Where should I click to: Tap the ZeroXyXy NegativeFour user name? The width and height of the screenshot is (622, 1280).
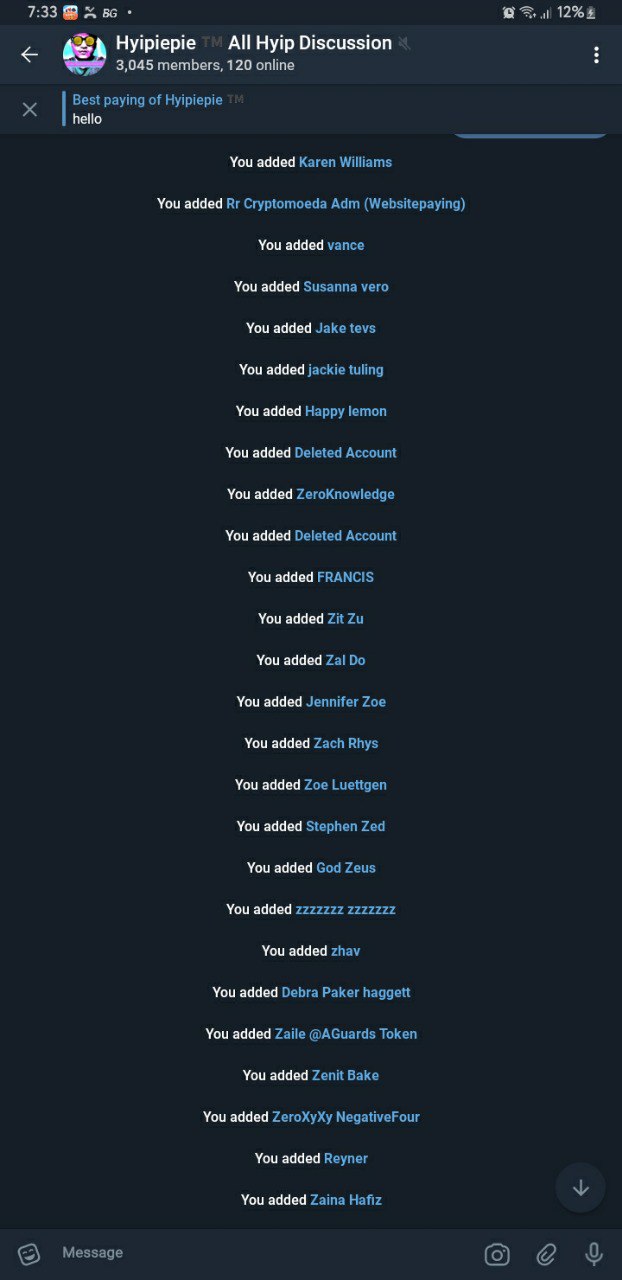coord(346,1117)
